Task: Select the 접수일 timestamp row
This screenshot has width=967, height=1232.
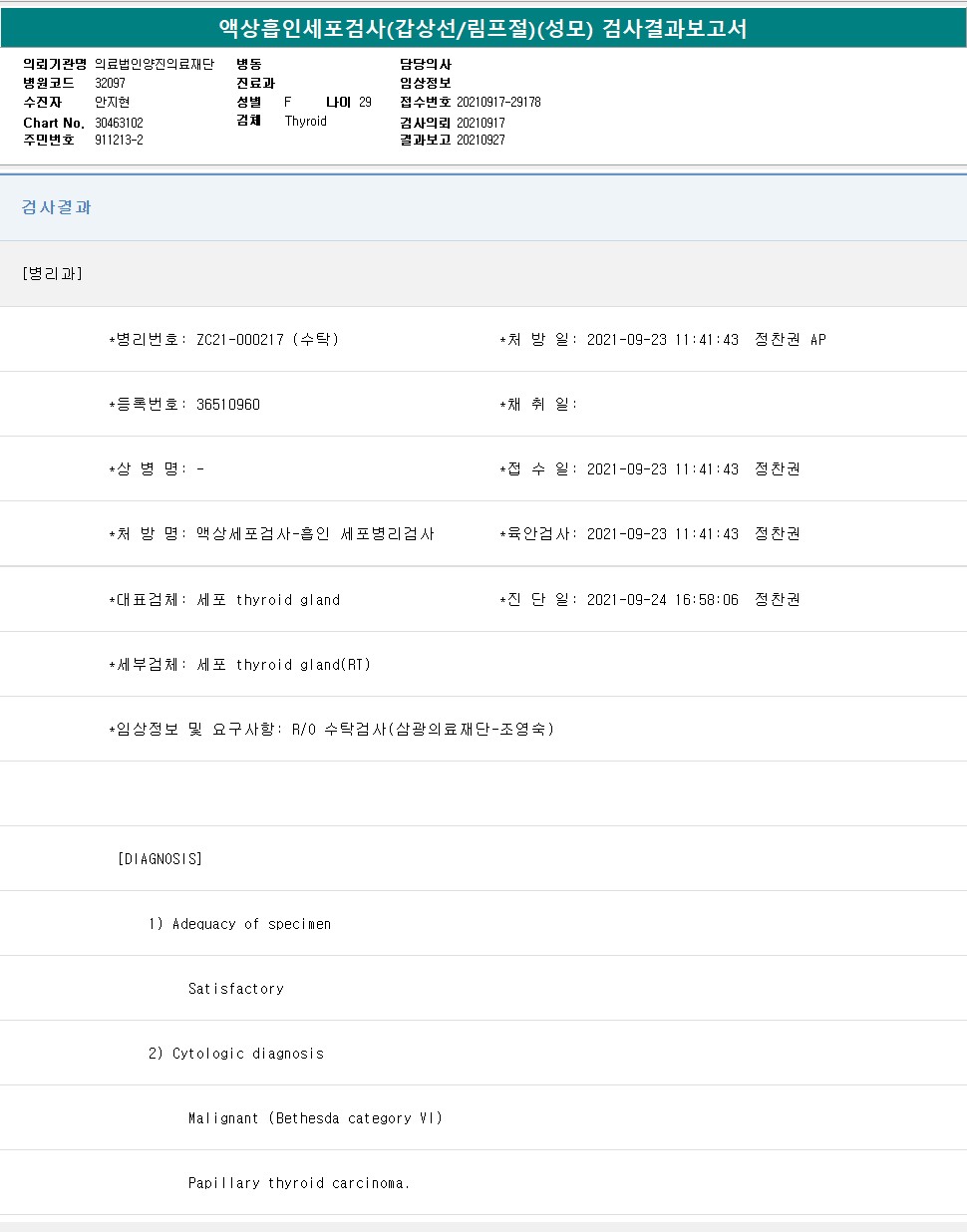Action: tap(650, 469)
